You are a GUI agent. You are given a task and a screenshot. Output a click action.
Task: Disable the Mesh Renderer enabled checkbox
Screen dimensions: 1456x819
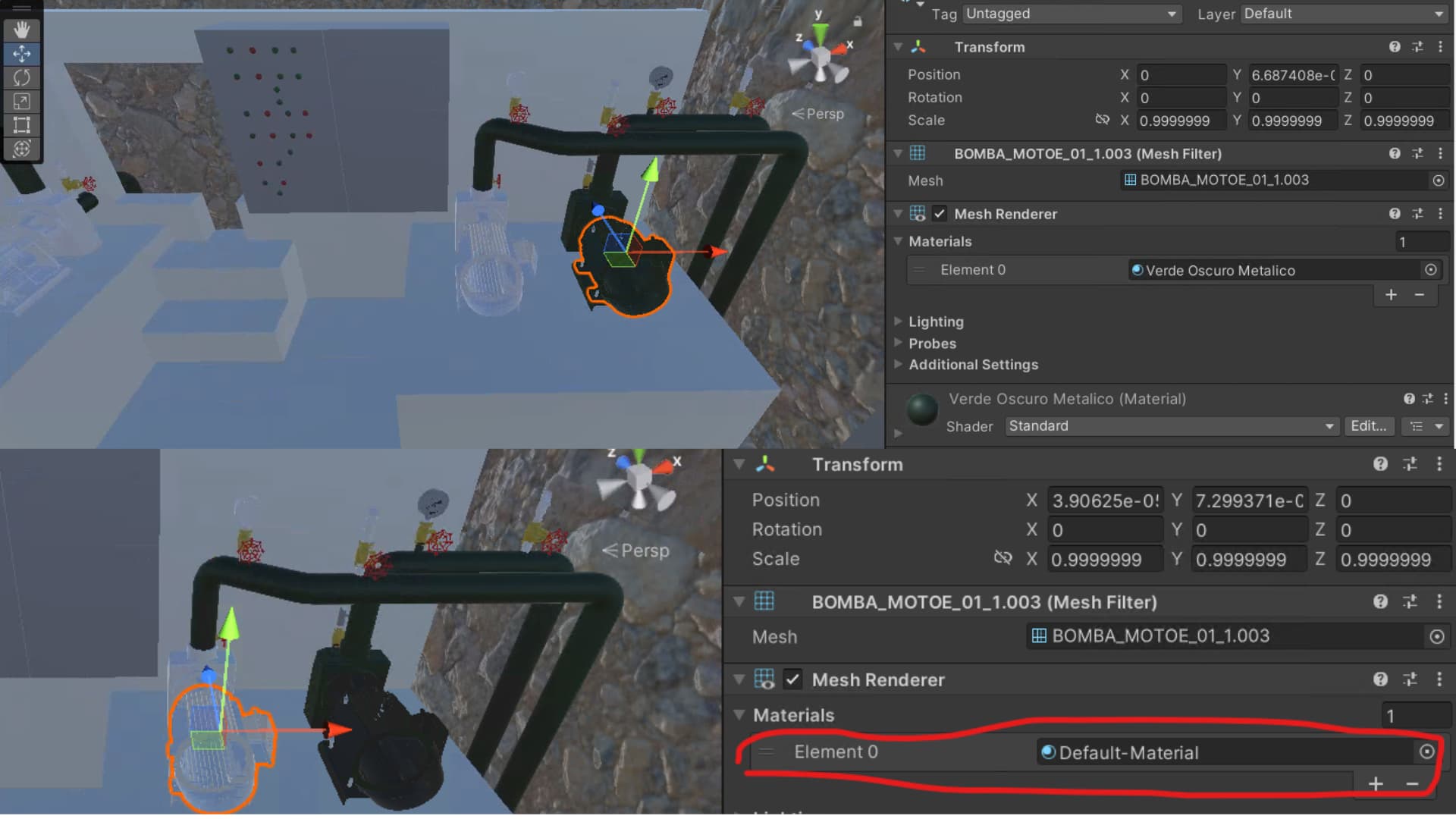[940, 214]
